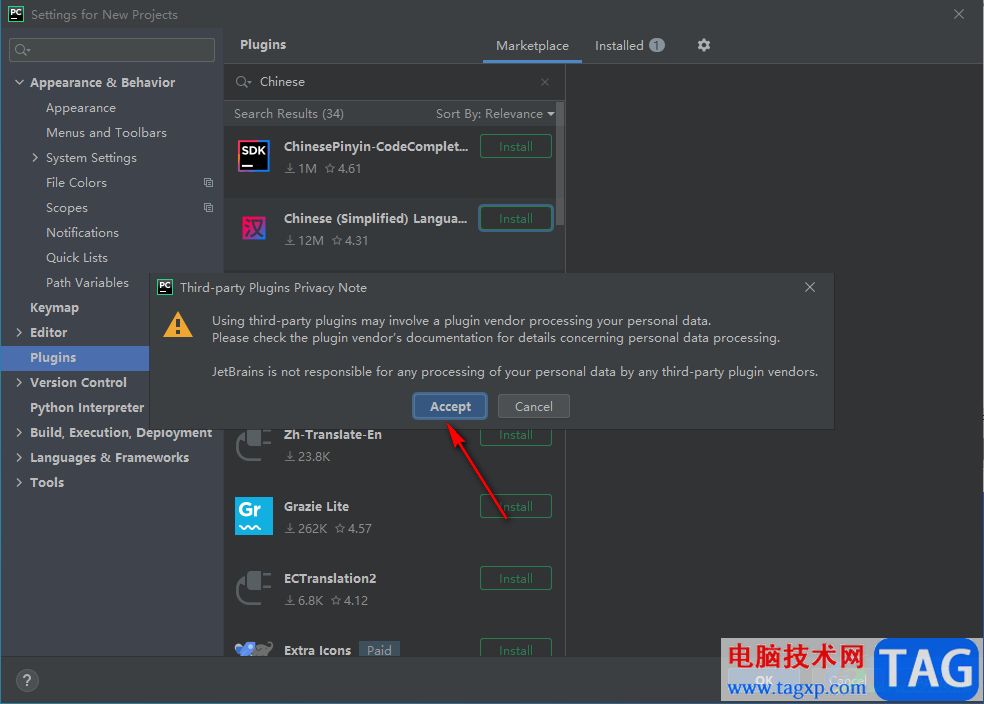Image resolution: width=984 pixels, height=704 pixels.
Task: Click the Paid tag on Extra Icons
Action: [x=379, y=649]
